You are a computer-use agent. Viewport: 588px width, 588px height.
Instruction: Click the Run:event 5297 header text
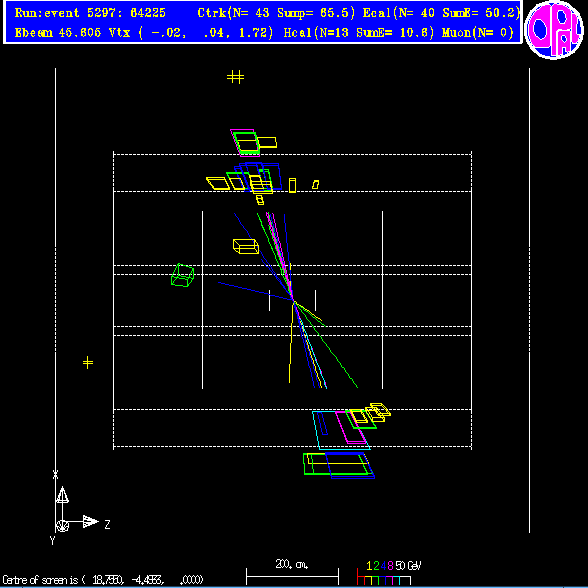pos(90,13)
